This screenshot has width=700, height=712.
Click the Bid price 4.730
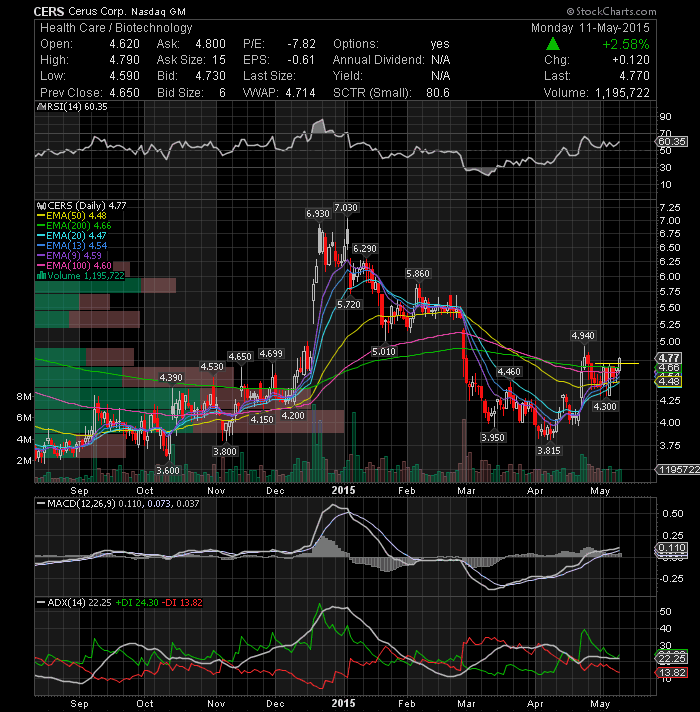tap(210, 75)
